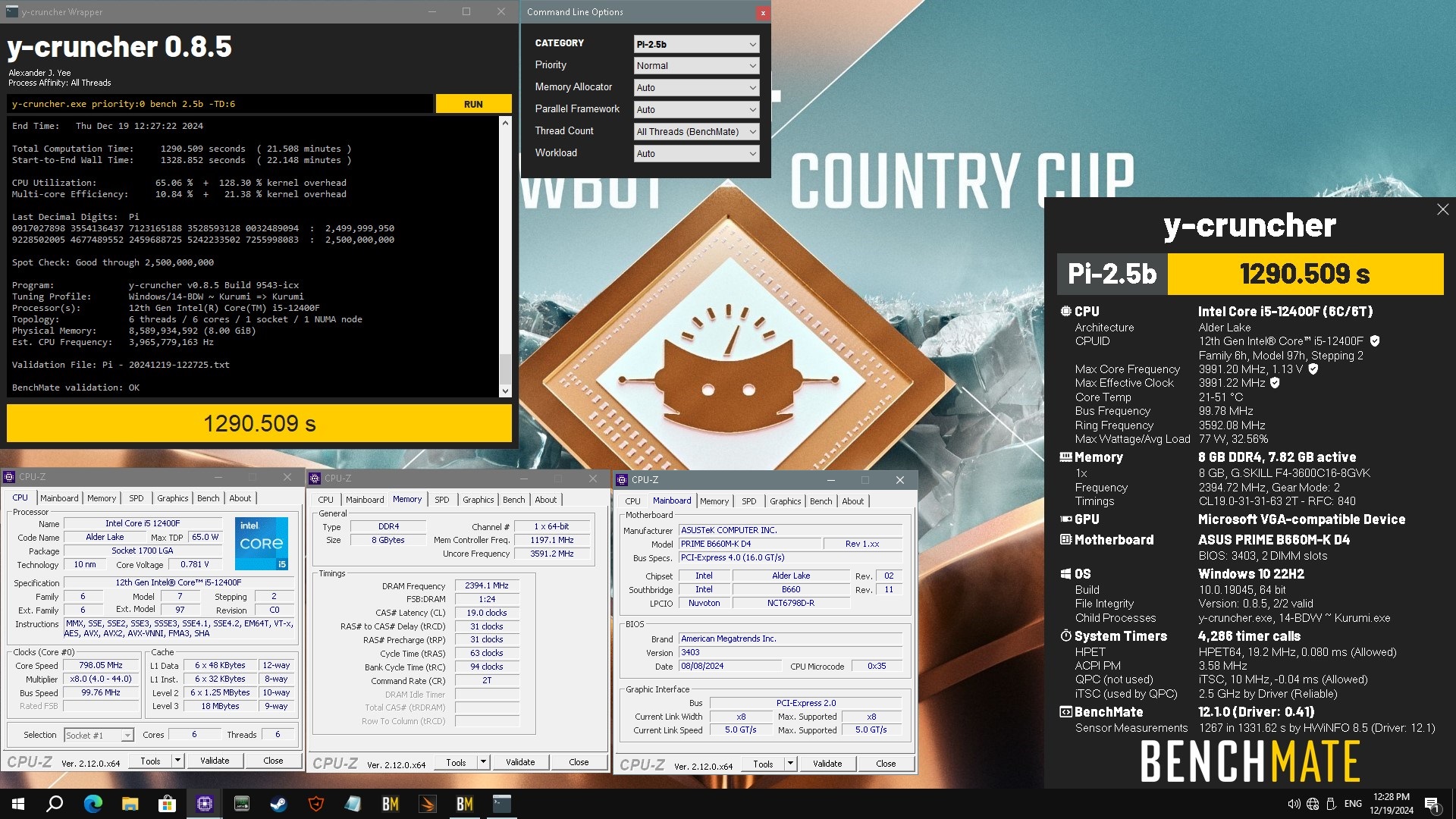Switch to the second BenchMate BM taskbar icon
The width and height of the screenshot is (1456, 819).
pyautogui.click(x=464, y=804)
